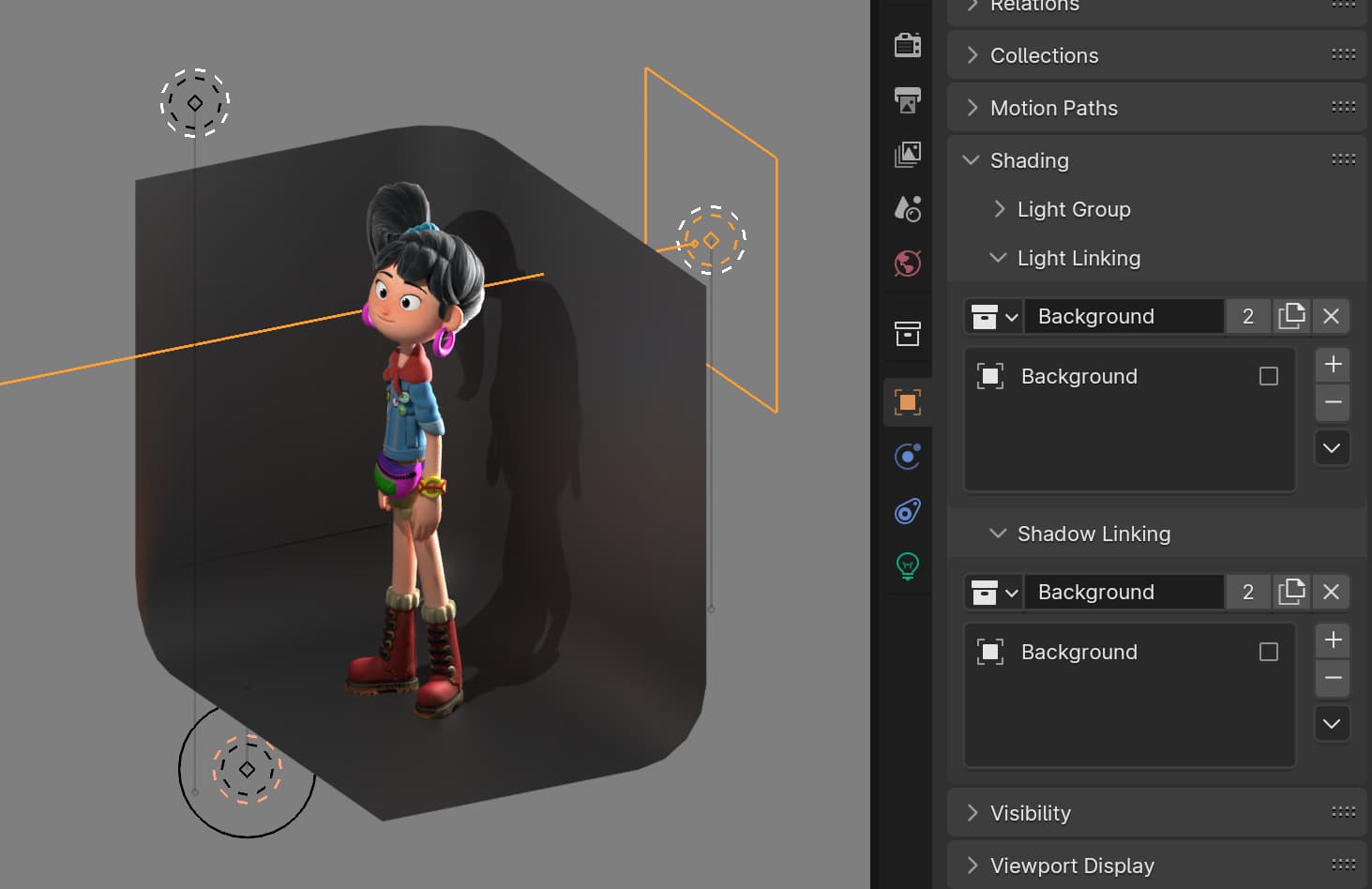
Task: Expand the Light Group panel
Action: [1073, 209]
